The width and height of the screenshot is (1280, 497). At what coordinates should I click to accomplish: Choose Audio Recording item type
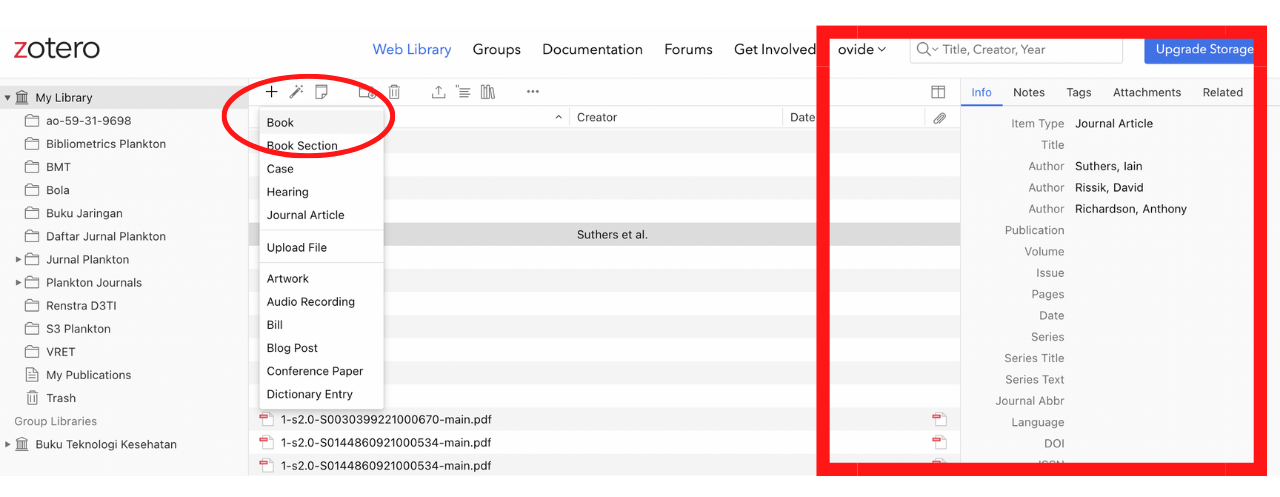tap(321, 302)
